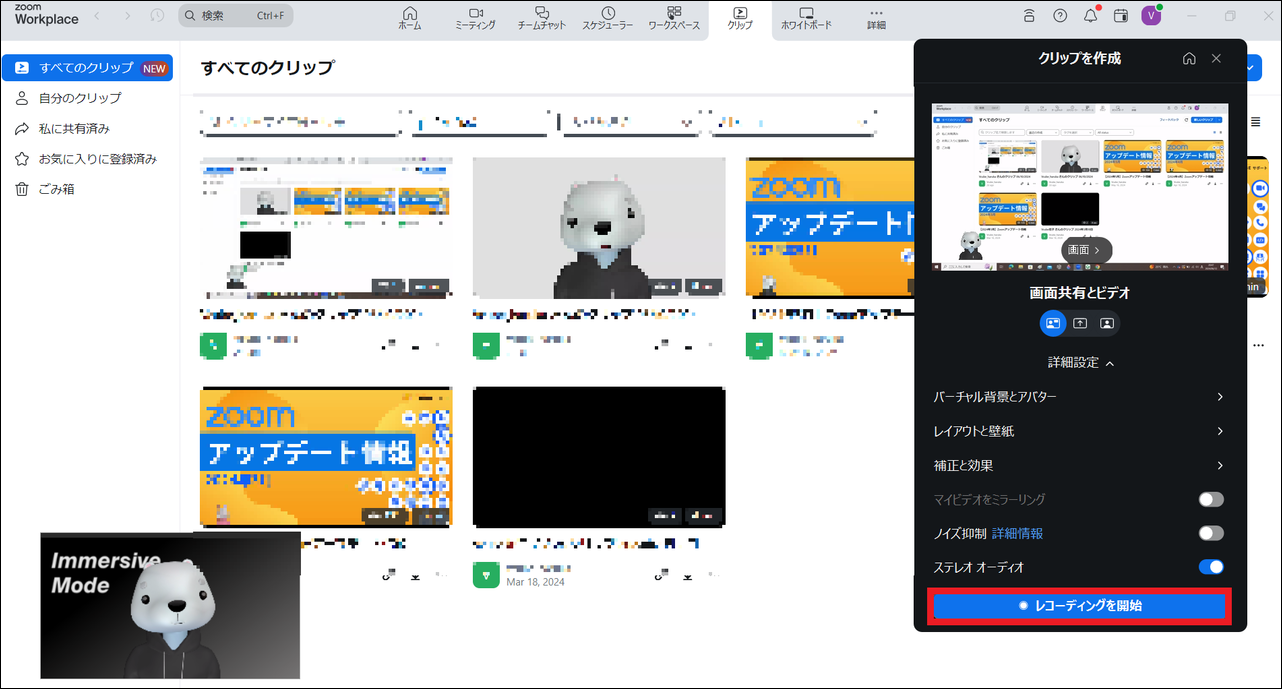Enable the ノイズ抑制 switch
This screenshot has height=689, width=1282.
click(x=1211, y=533)
